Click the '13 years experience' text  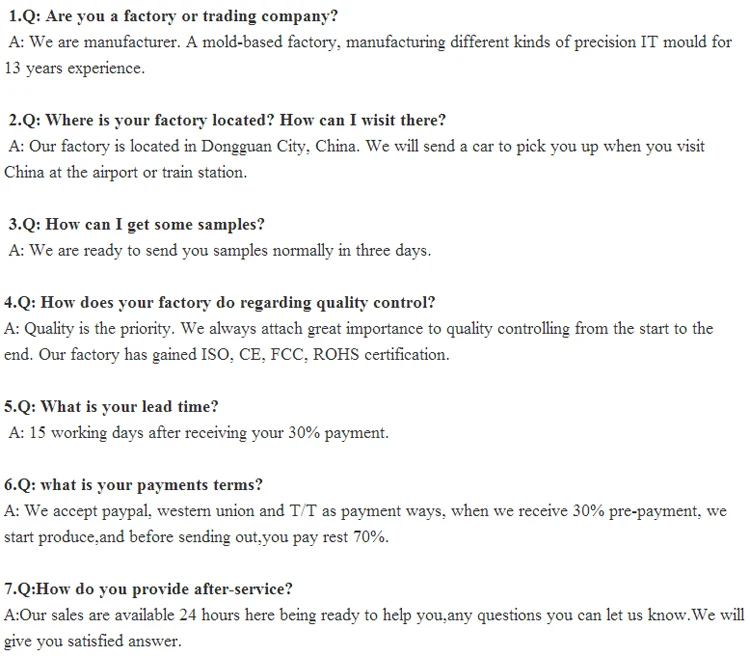click(x=75, y=68)
